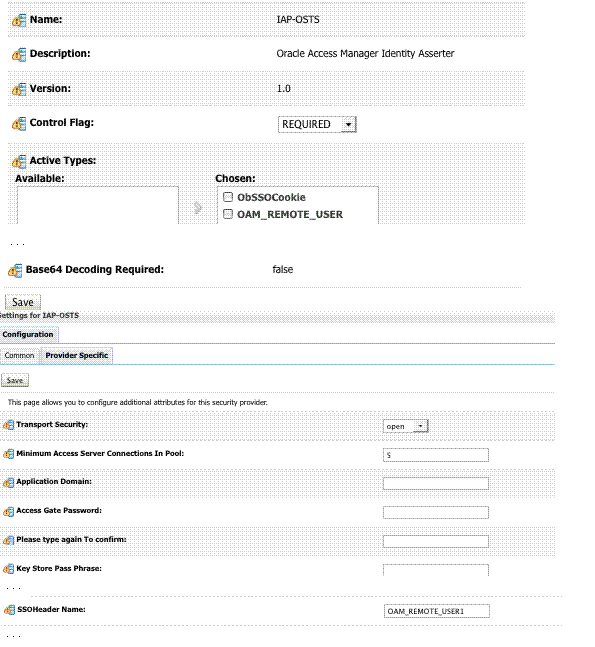The width and height of the screenshot is (595, 647).
Task: Click the icon next to Description label
Action: (x=19, y=54)
